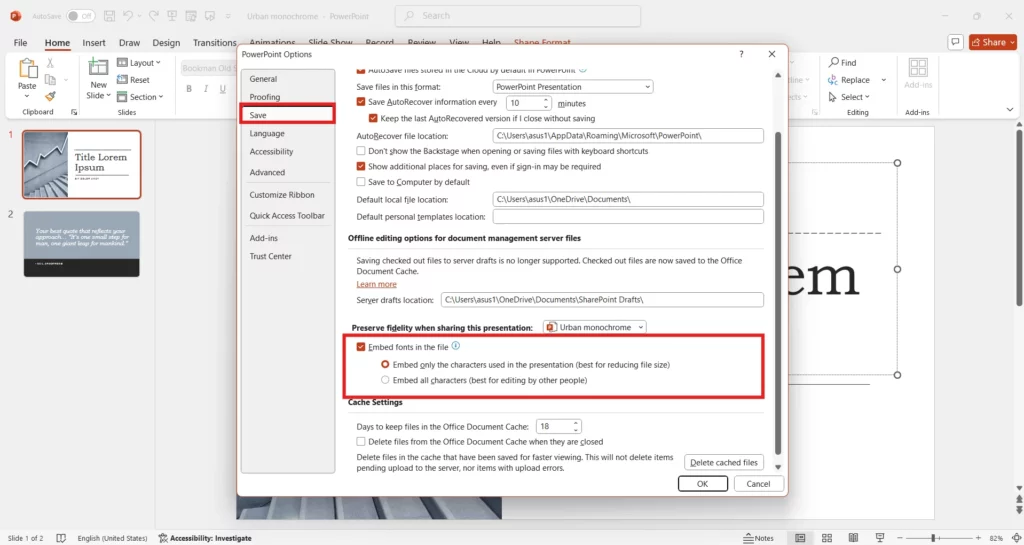Open the Urban monochrome presentation dropdown
This screenshot has height=545, width=1024.
[595, 327]
